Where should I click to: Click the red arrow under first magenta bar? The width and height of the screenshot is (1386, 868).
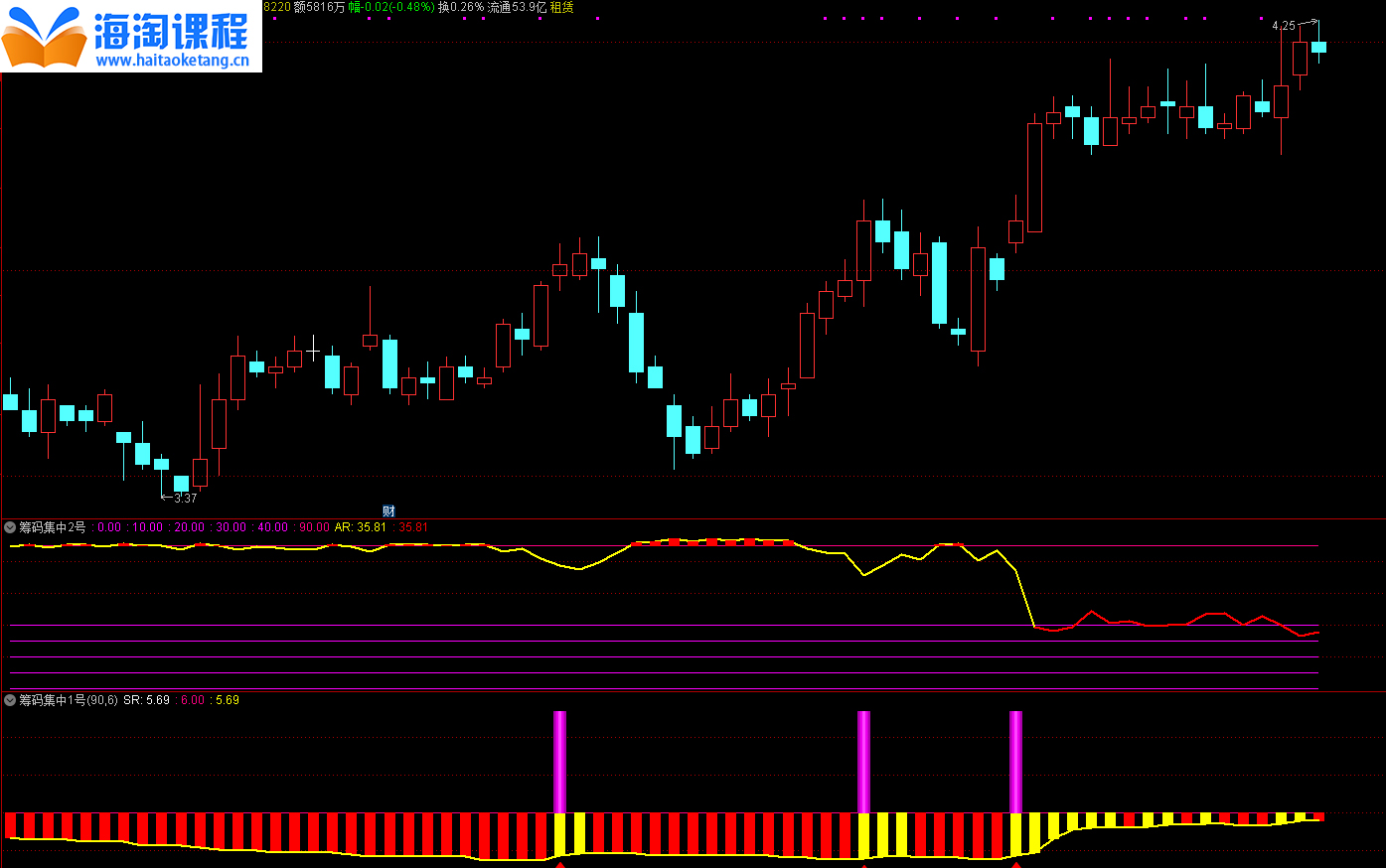559,864
